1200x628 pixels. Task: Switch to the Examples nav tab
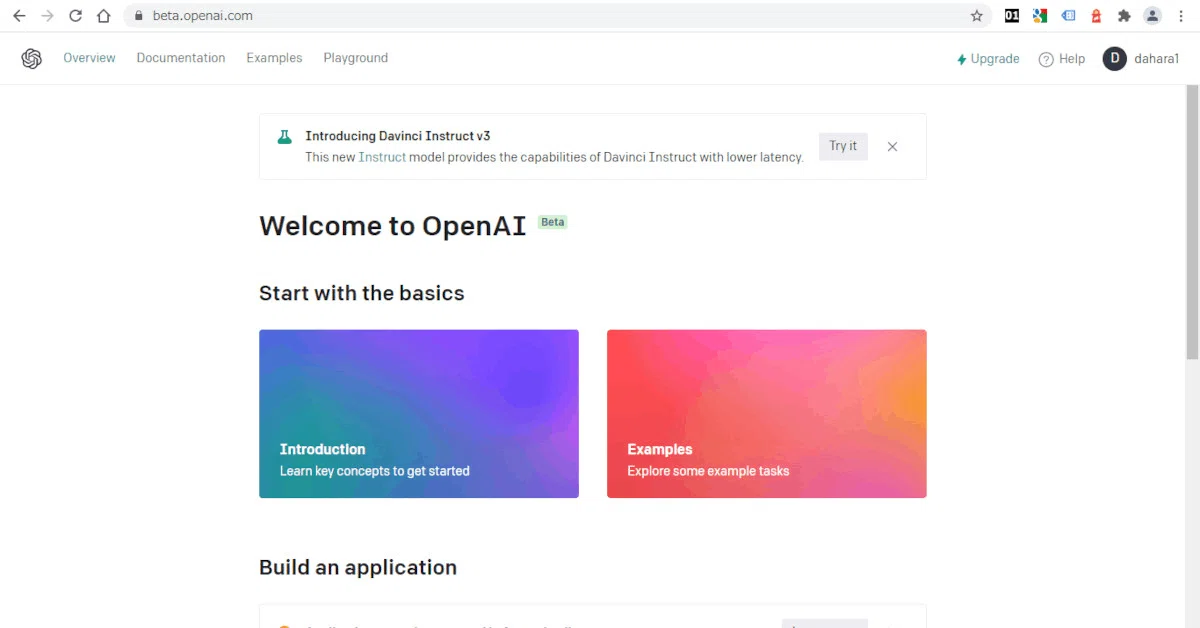pos(274,58)
